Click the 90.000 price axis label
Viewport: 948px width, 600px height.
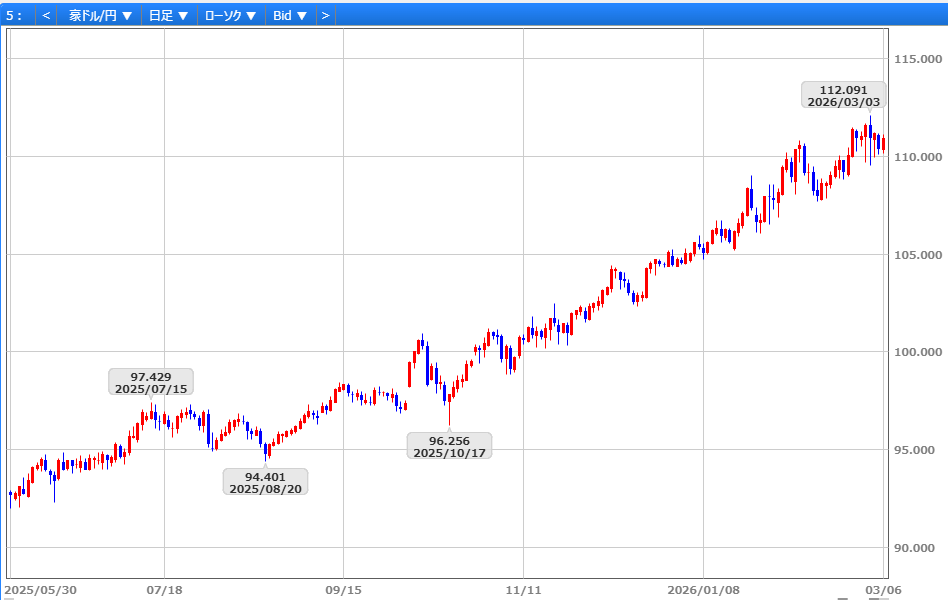(917, 548)
